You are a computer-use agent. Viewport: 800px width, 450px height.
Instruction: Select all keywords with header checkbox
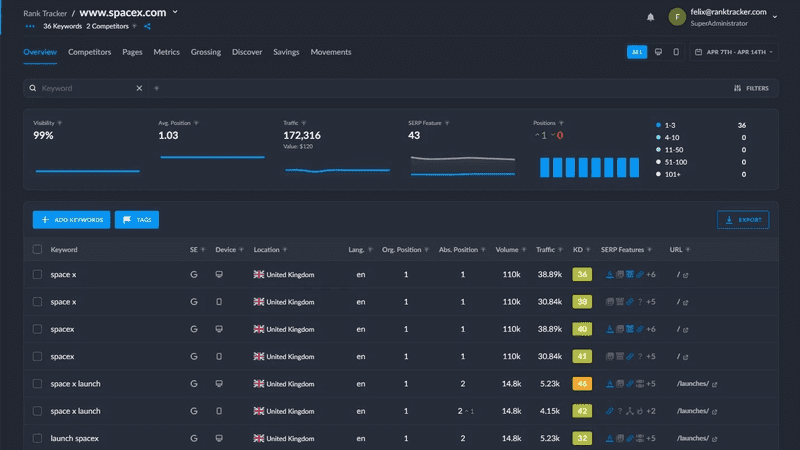click(x=37, y=249)
